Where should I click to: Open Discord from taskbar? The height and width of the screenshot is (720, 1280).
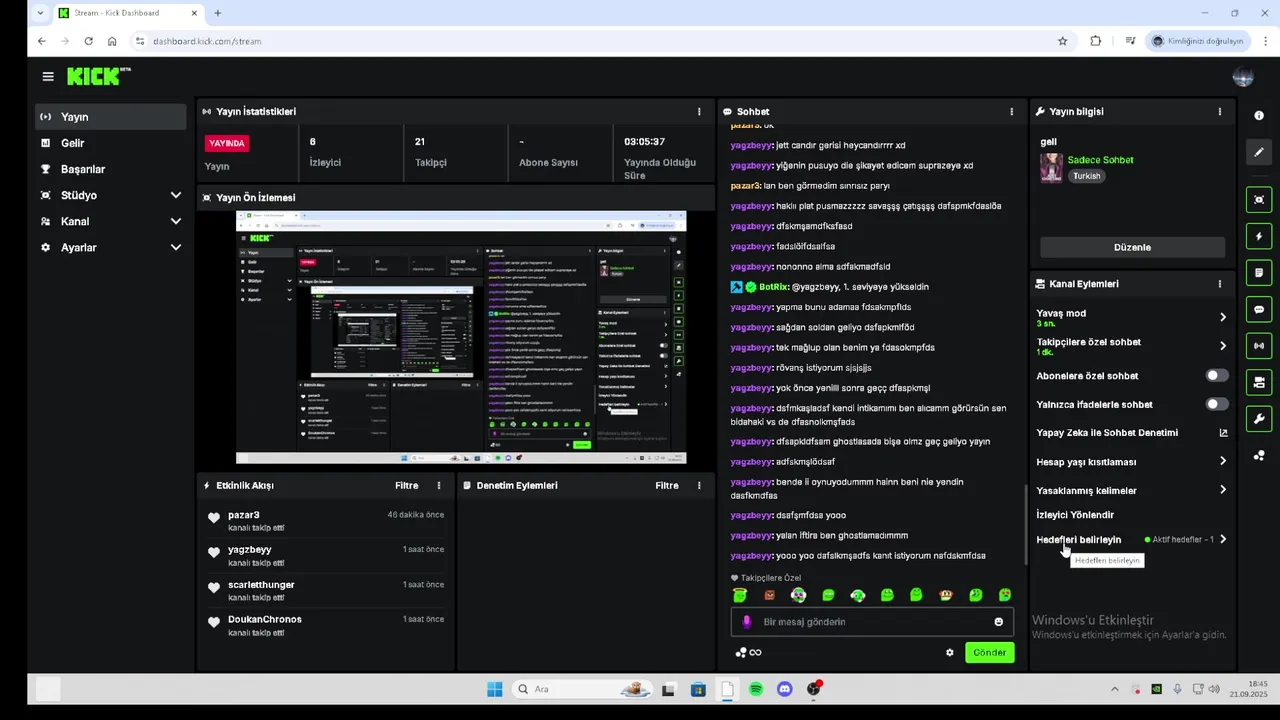pos(785,689)
